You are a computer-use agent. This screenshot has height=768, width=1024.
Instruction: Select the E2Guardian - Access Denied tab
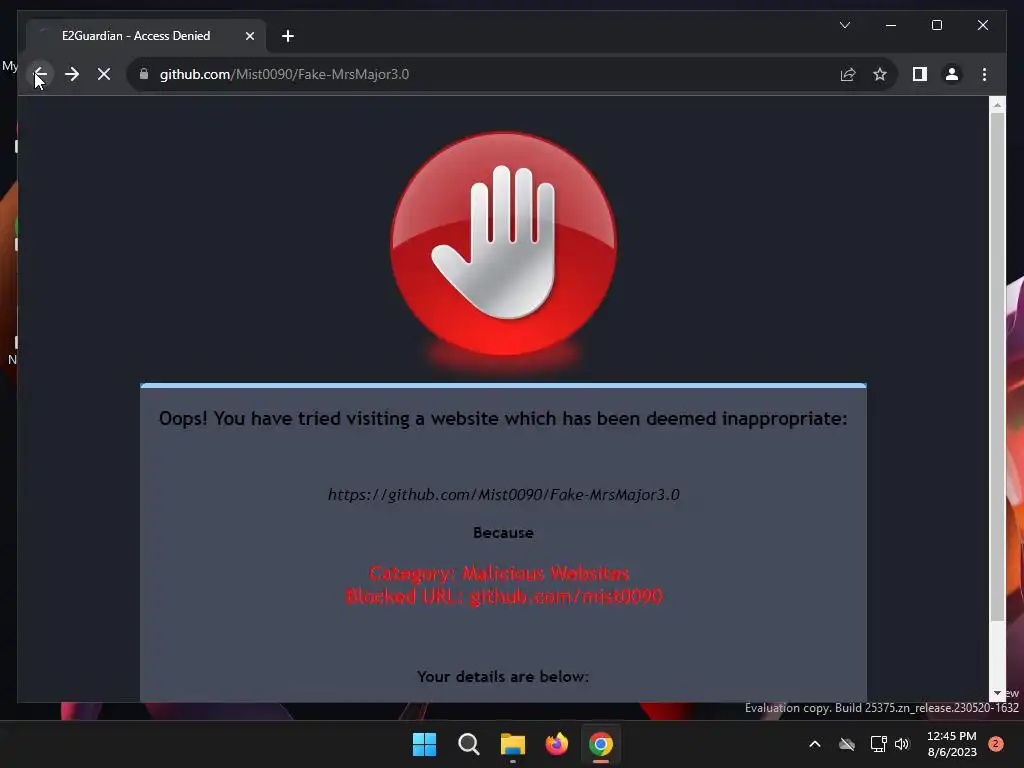click(146, 36)
